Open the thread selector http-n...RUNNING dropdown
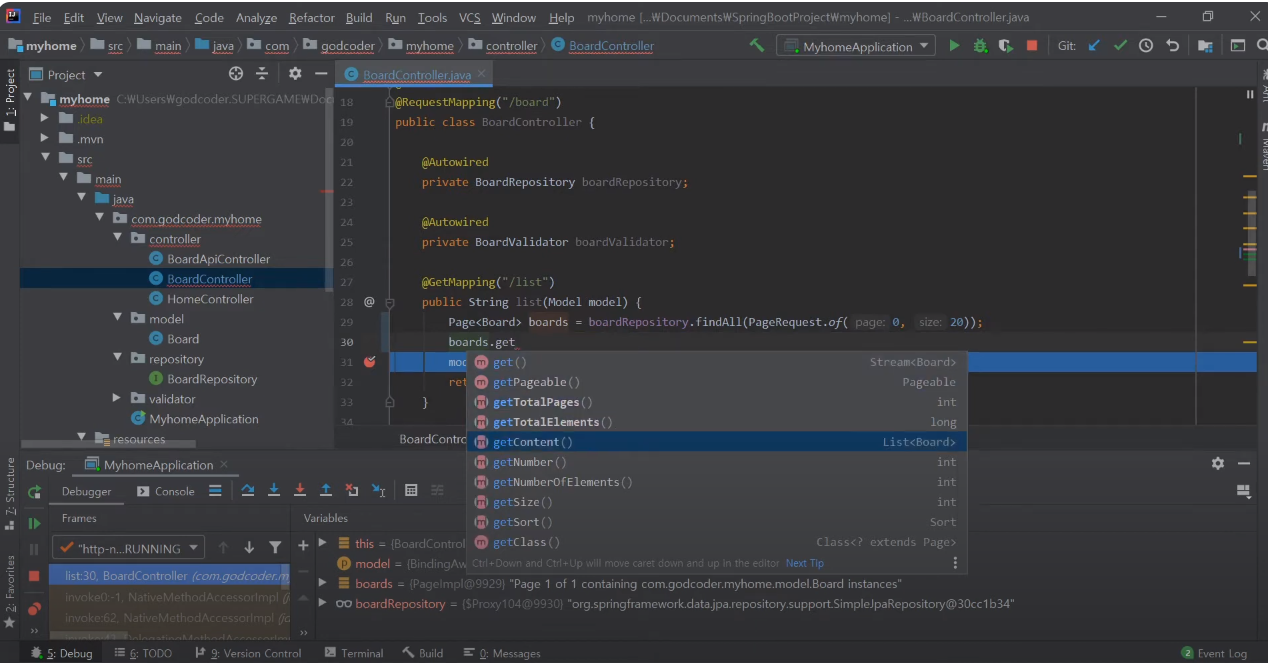Image resolution: width=1268 pixels, height=663 pixels. [128, 548]
